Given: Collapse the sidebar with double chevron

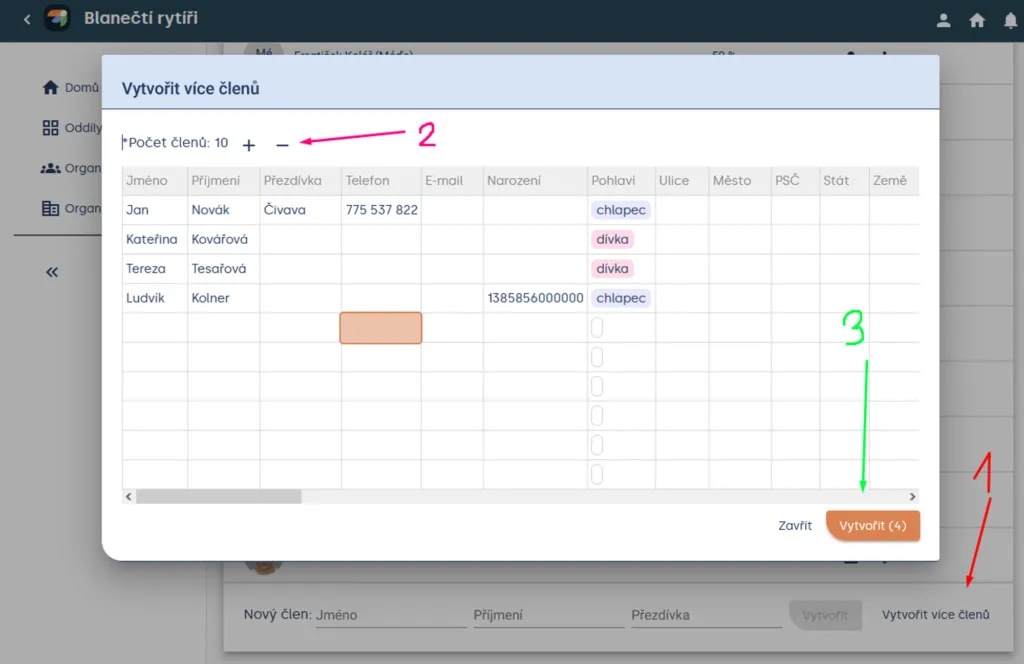Looking at the screenshot, I should click(52, 272).
